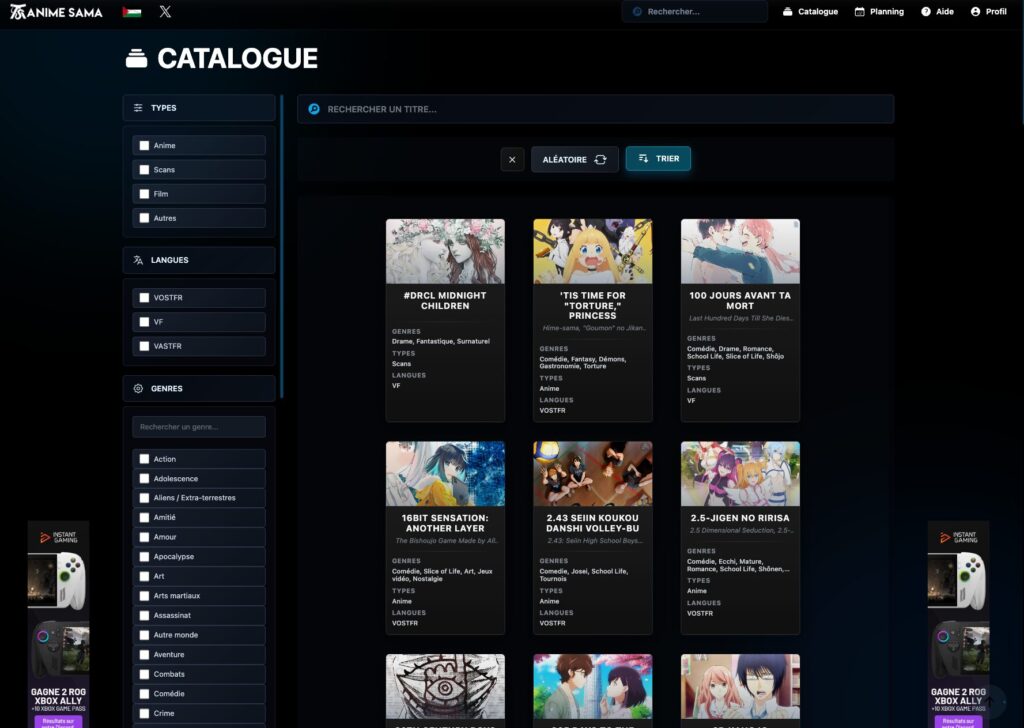Check the Autres type filter
Image resolution: width=1024 pixels, height=728 pixels.
pyautogui.click(x=144, y=218)
